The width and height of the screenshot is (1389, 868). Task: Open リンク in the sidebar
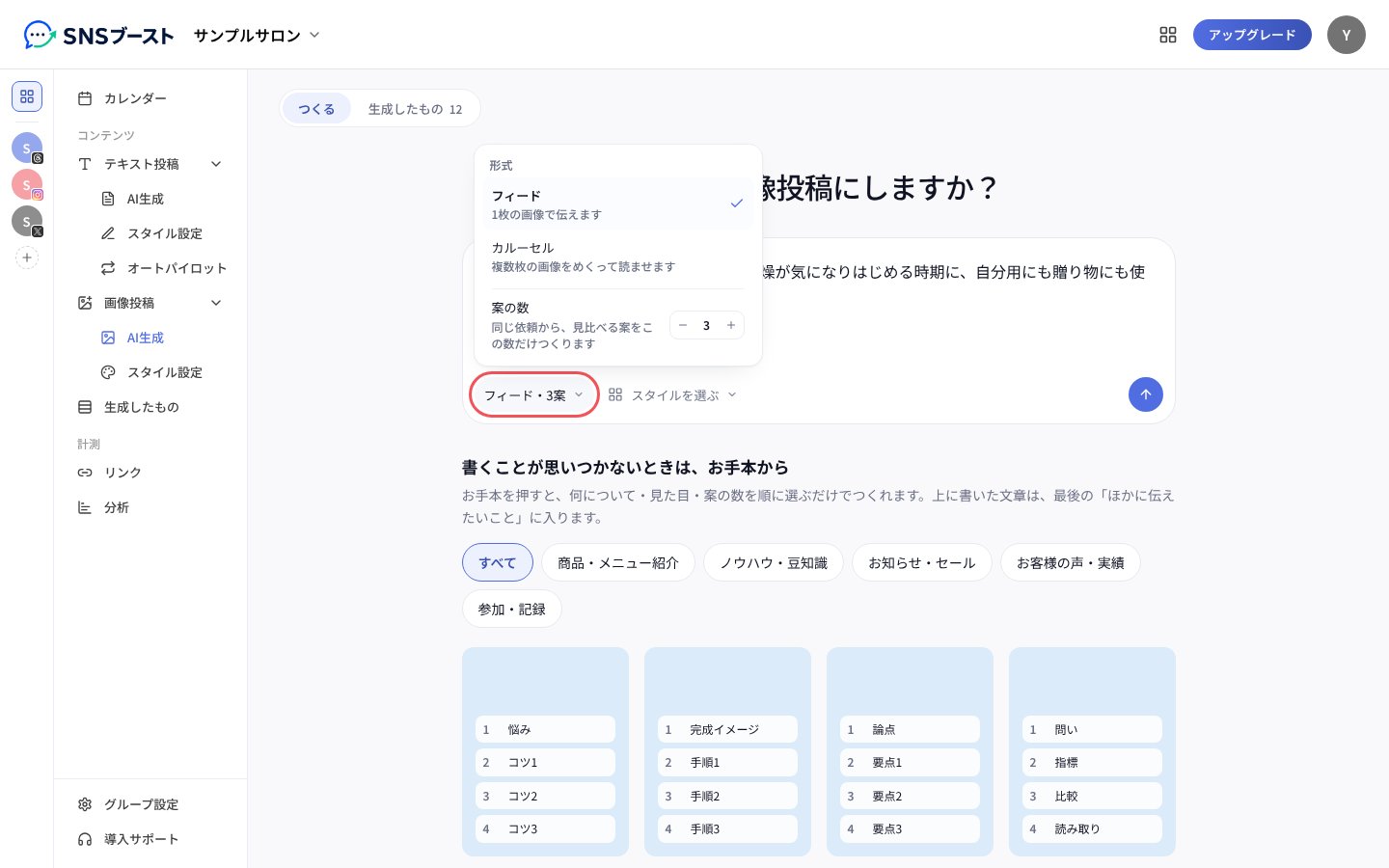[x=150, y=473]
